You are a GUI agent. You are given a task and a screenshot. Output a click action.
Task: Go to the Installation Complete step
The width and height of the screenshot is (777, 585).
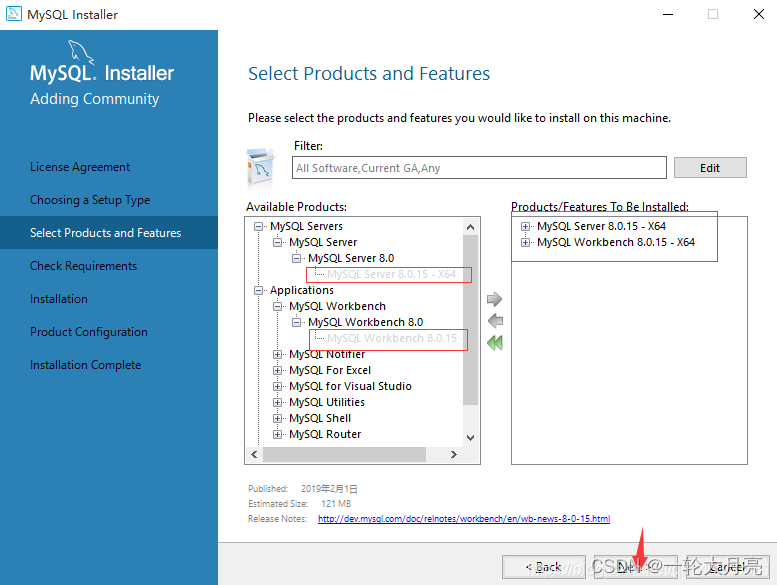coord(85,365)
